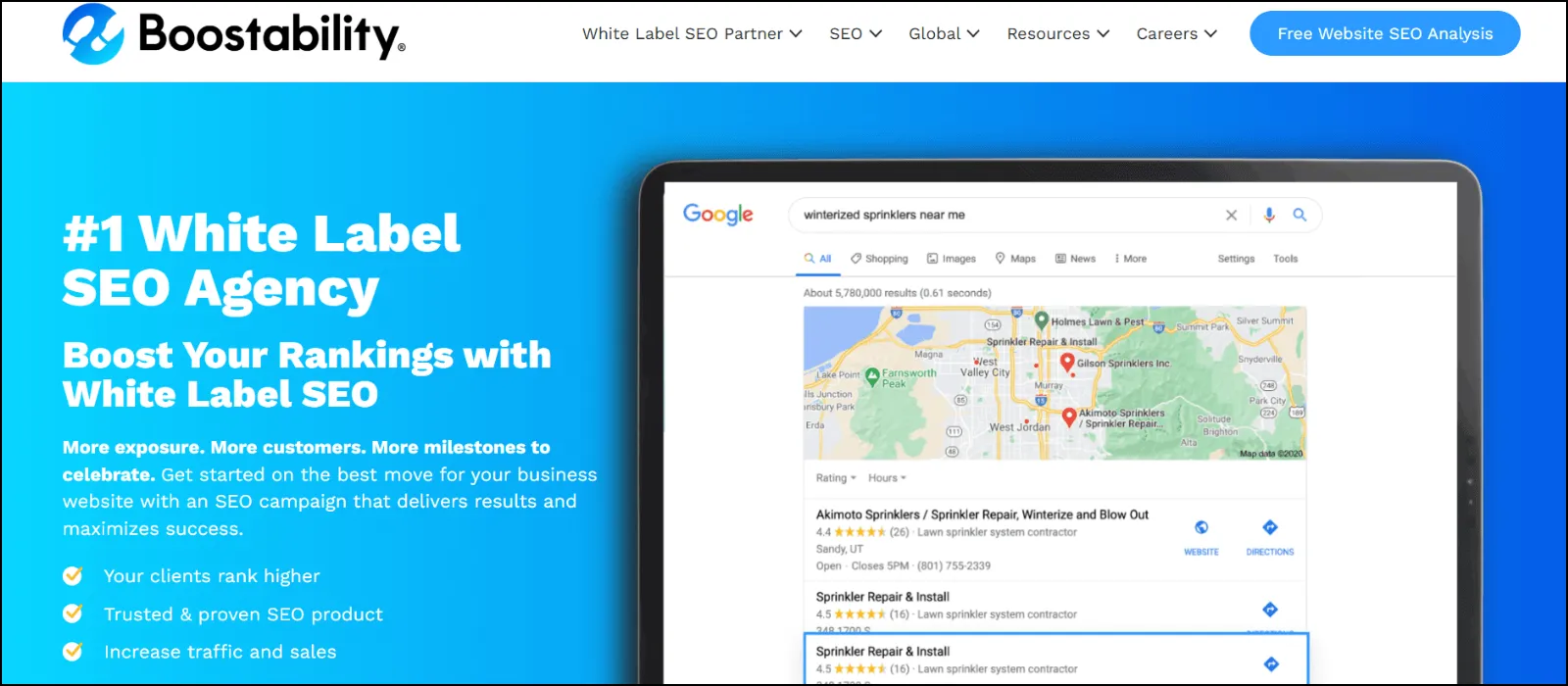Click the chevron beside Resources
Viewport: 1568px width, 686px height.
[1103, 33]
